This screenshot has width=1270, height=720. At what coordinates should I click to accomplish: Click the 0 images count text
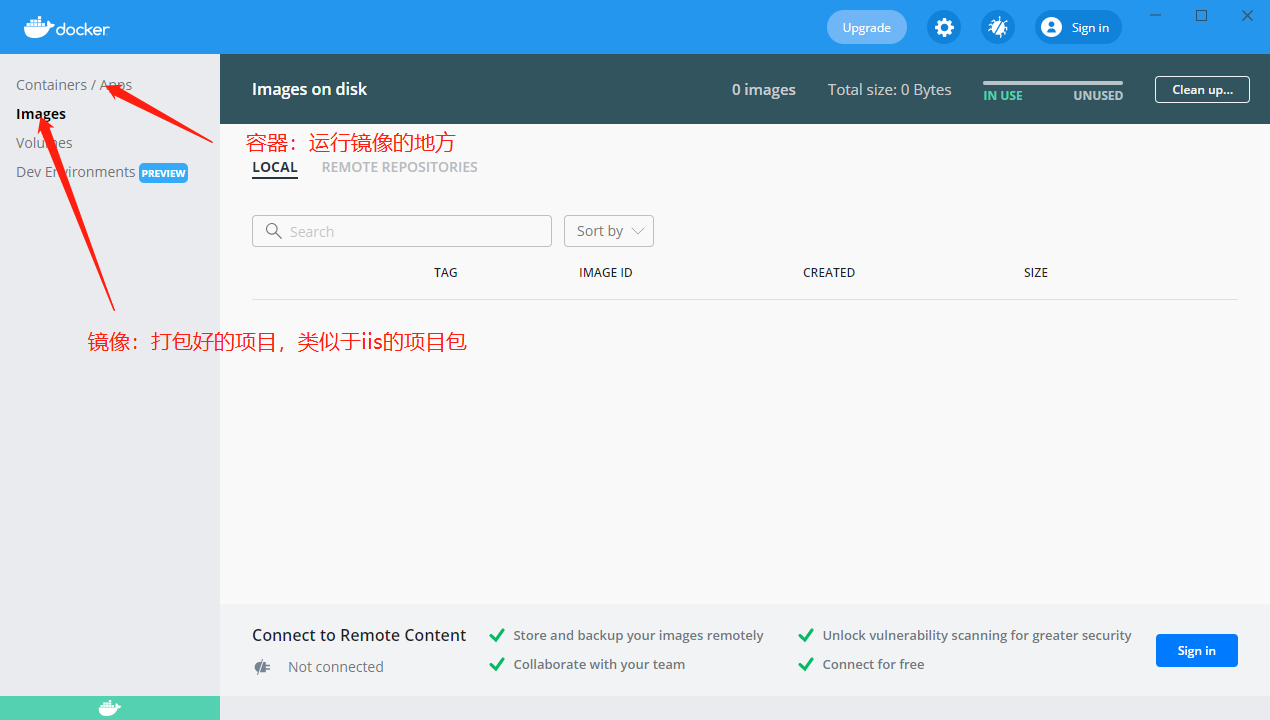pos(764,90)
